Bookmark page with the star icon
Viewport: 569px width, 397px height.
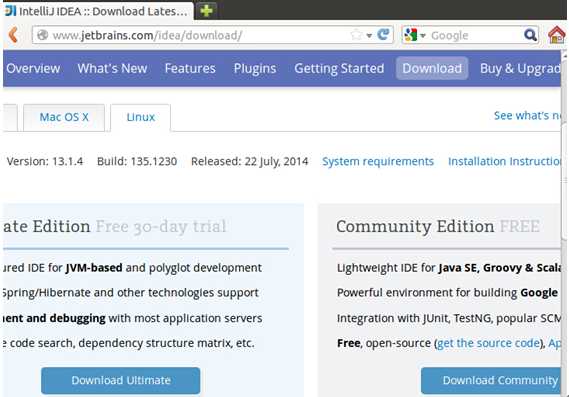[356, 35]
